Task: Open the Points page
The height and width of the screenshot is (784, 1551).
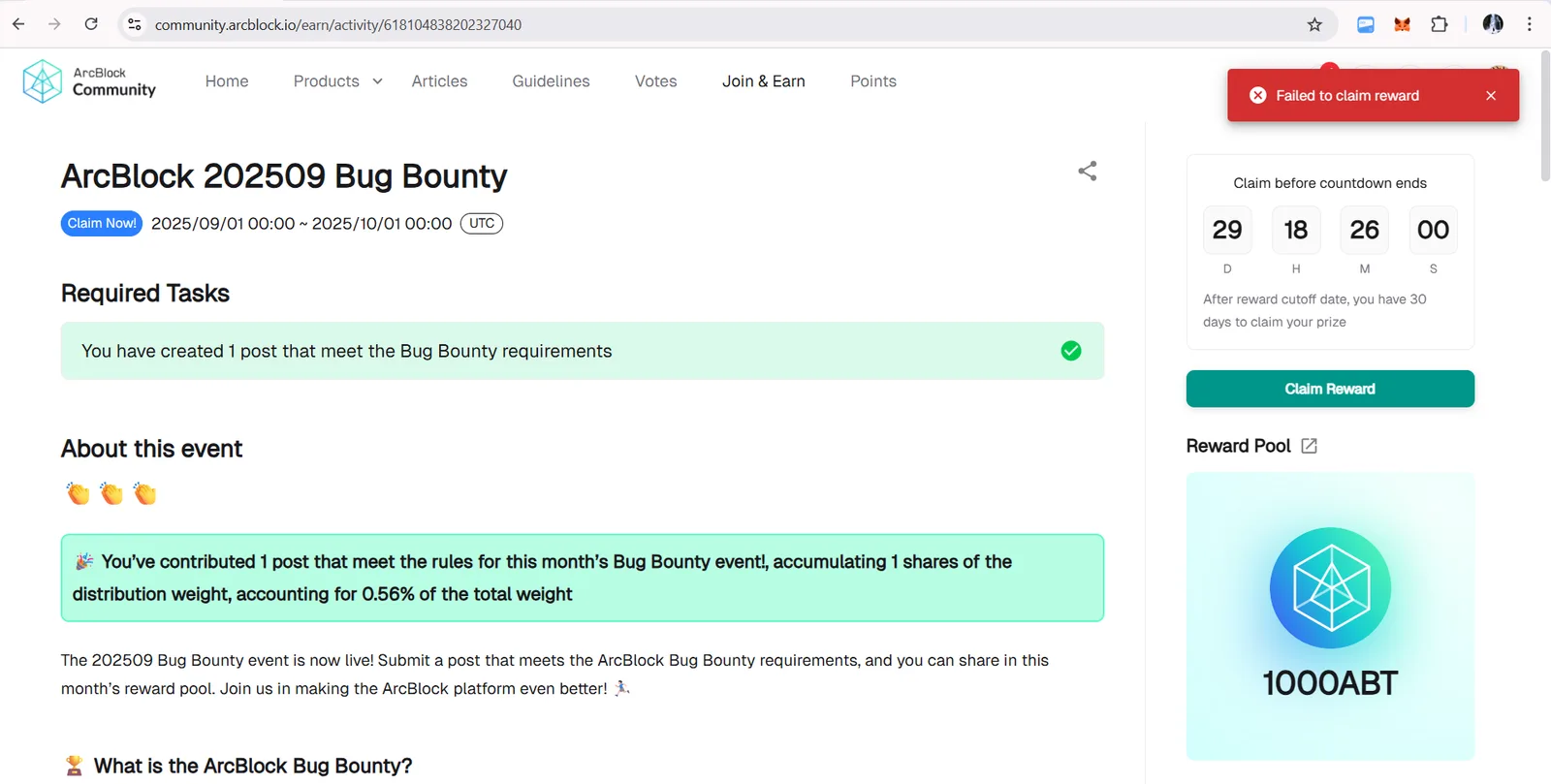Action: pyautogui.click(x=873, y=81)
